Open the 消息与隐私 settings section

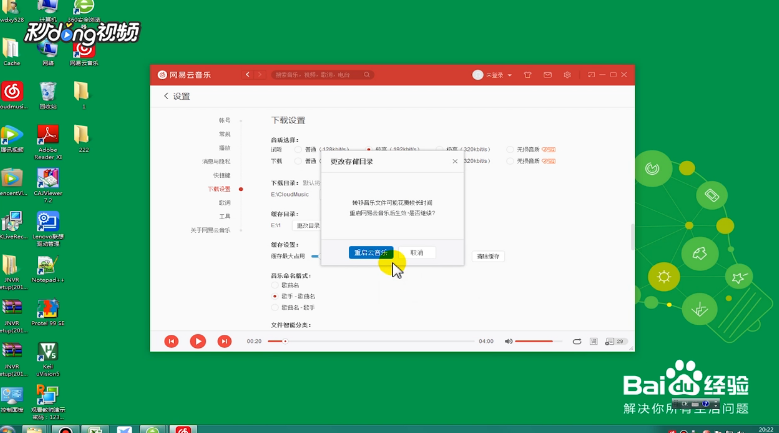click(x=216, y=161)
